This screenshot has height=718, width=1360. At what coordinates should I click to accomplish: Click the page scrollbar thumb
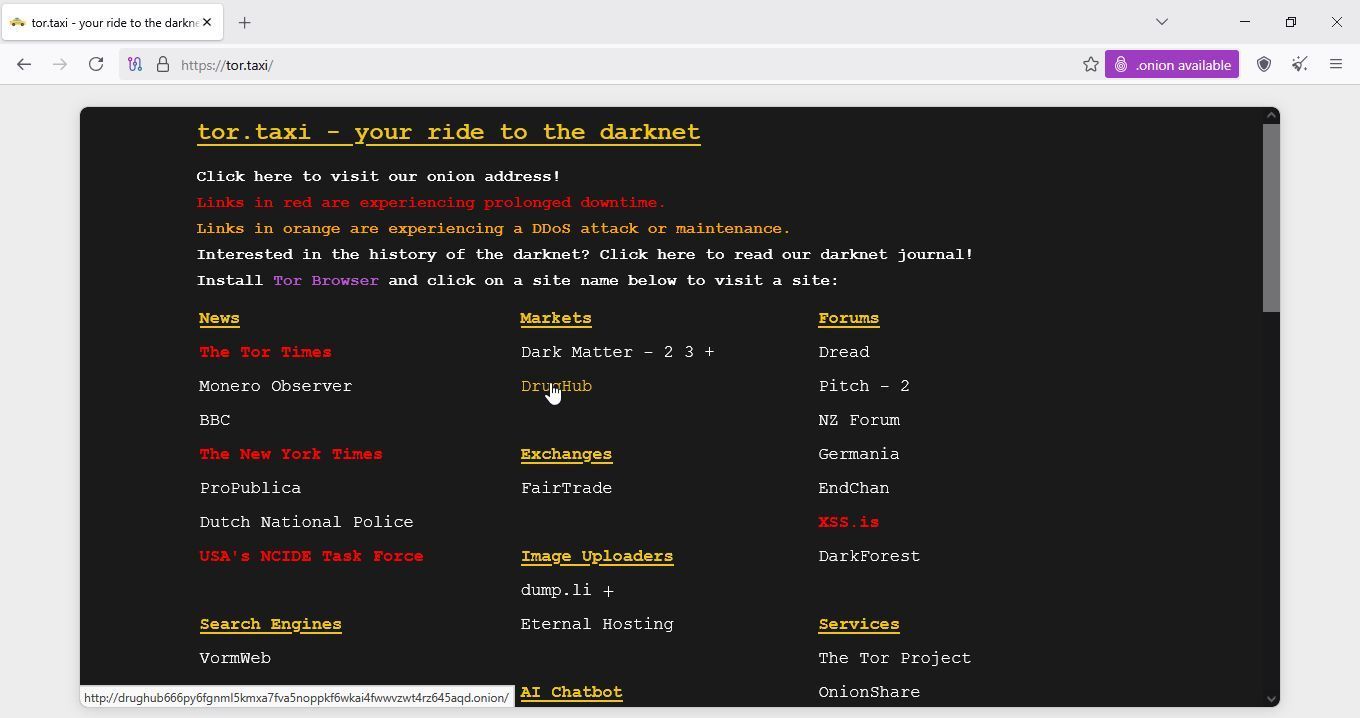tap(1271, 218)
